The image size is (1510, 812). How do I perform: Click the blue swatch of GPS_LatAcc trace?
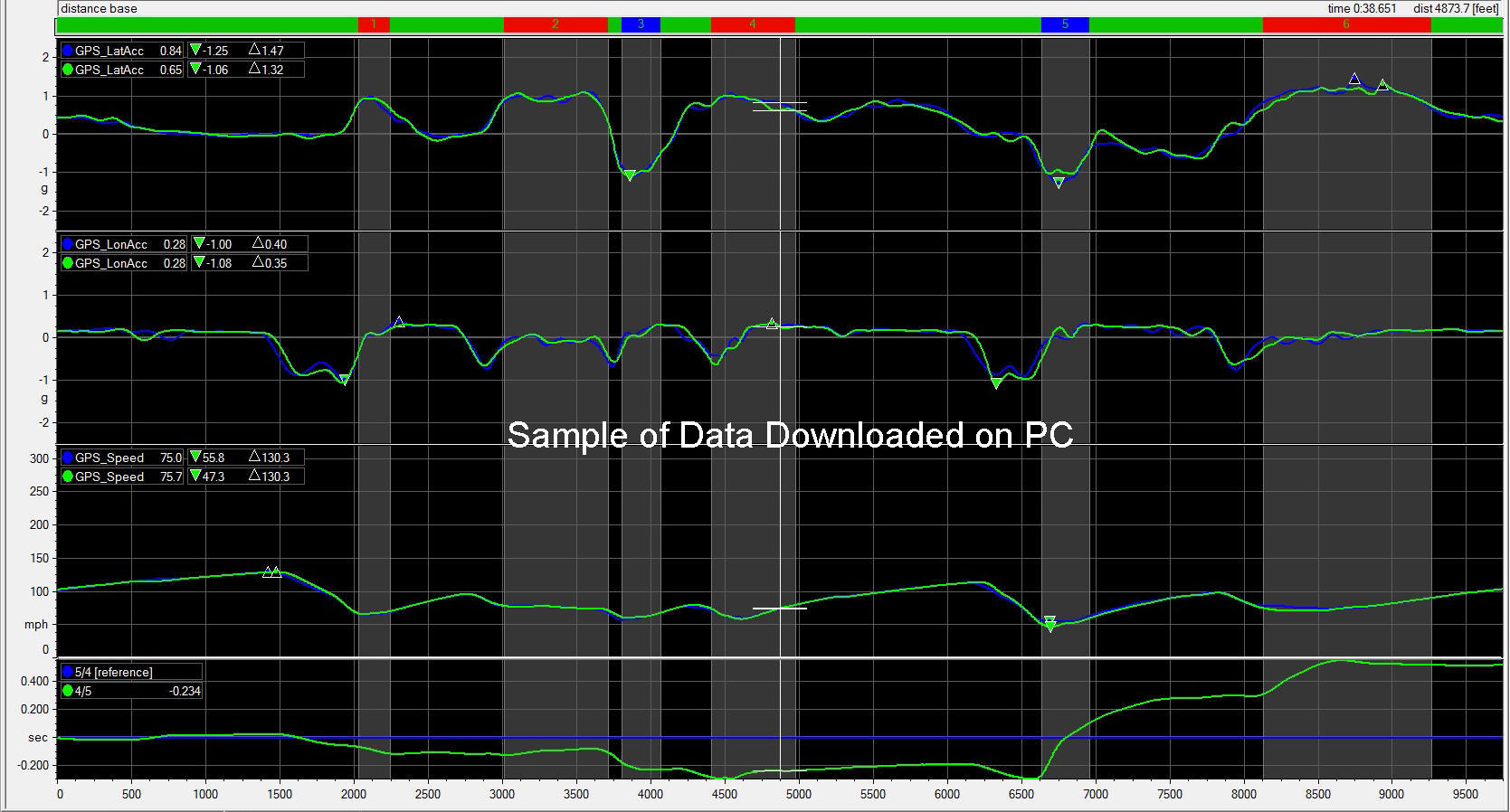68,51
